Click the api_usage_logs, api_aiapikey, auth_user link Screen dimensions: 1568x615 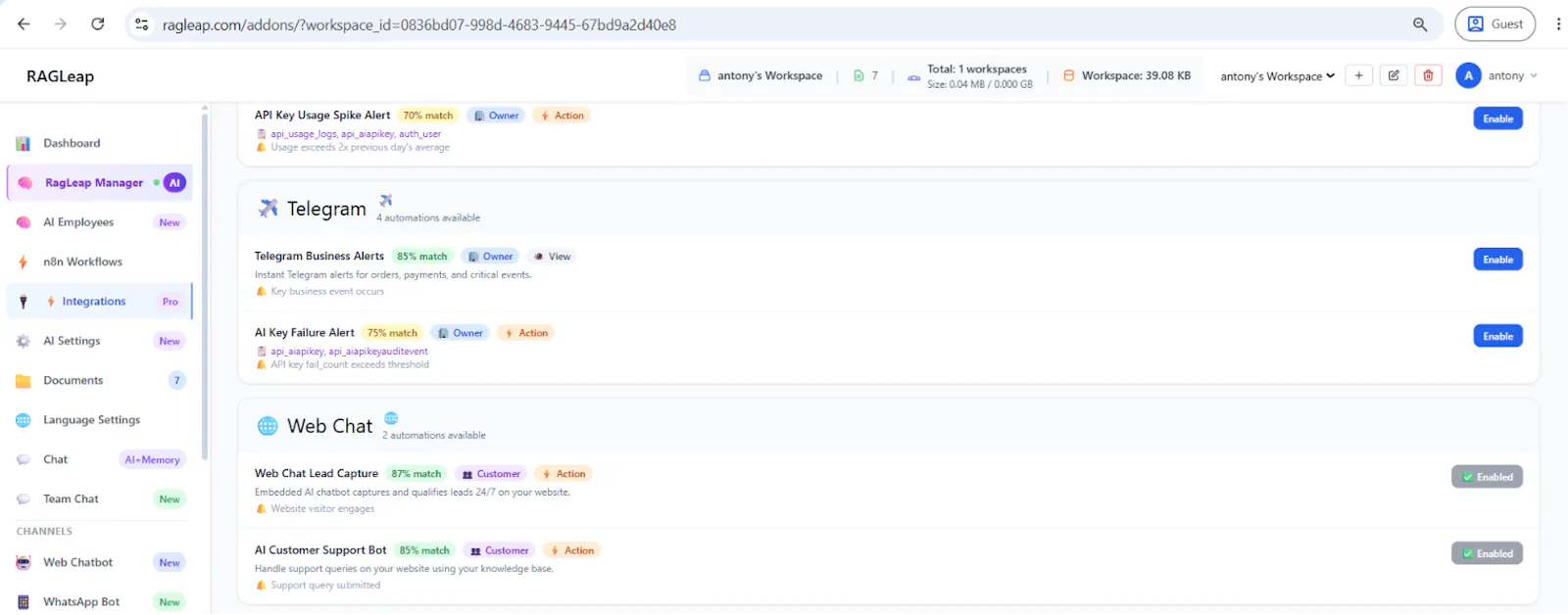356,134
